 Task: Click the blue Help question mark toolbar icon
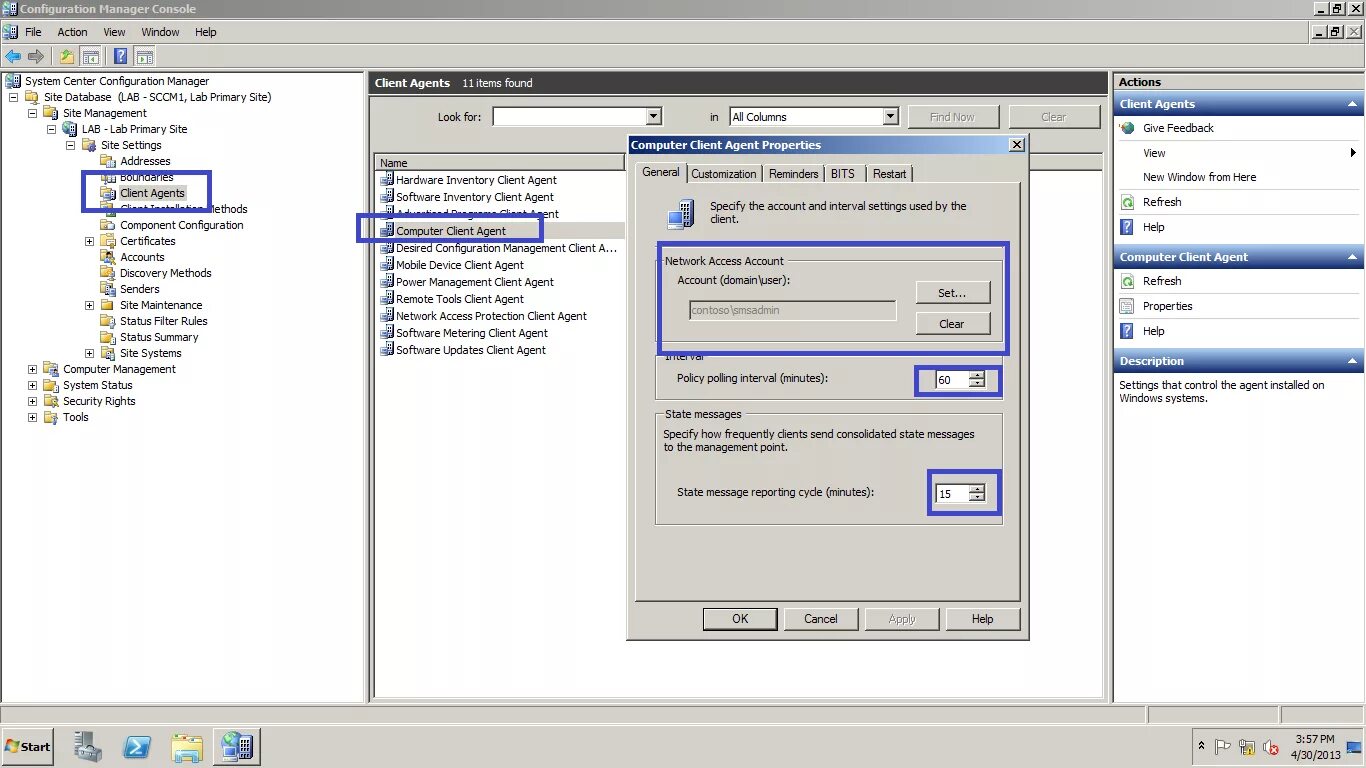click(x=120, y=56)
